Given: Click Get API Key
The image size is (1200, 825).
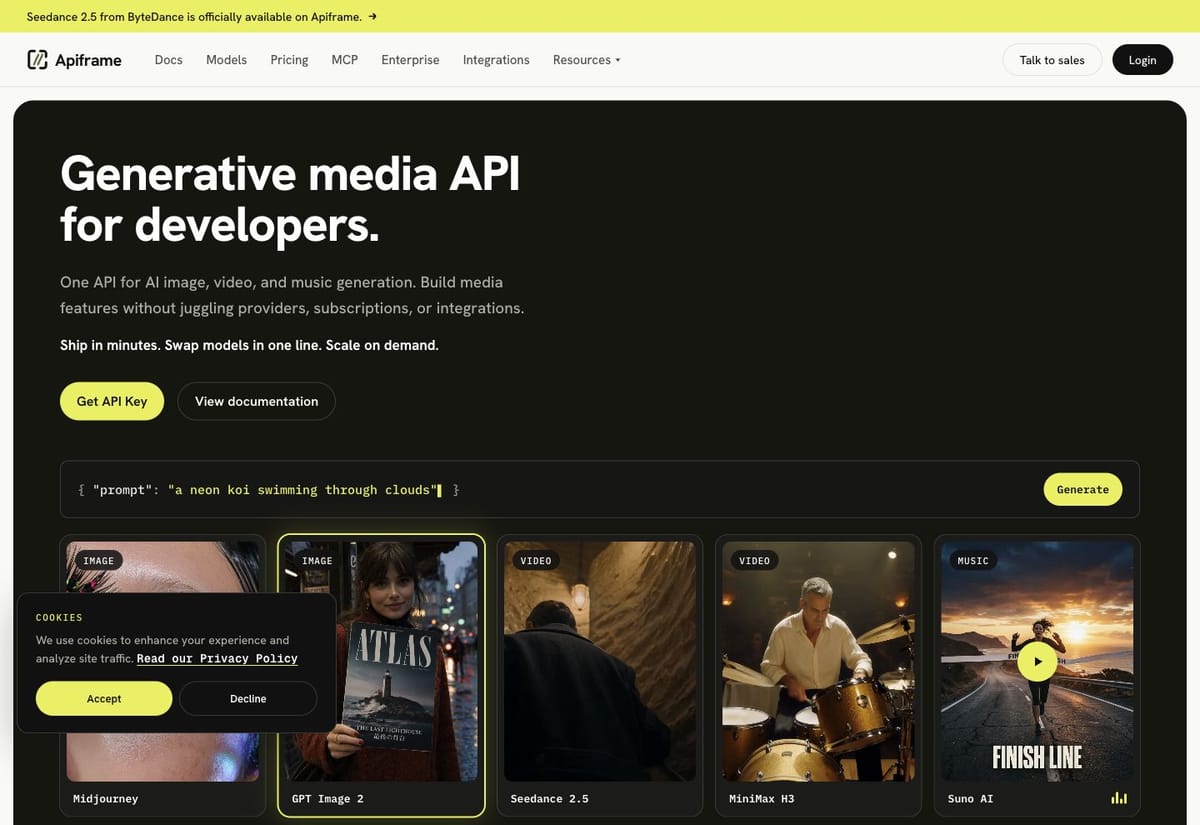Looking at the screenshot, I should (x=112, y=401).
